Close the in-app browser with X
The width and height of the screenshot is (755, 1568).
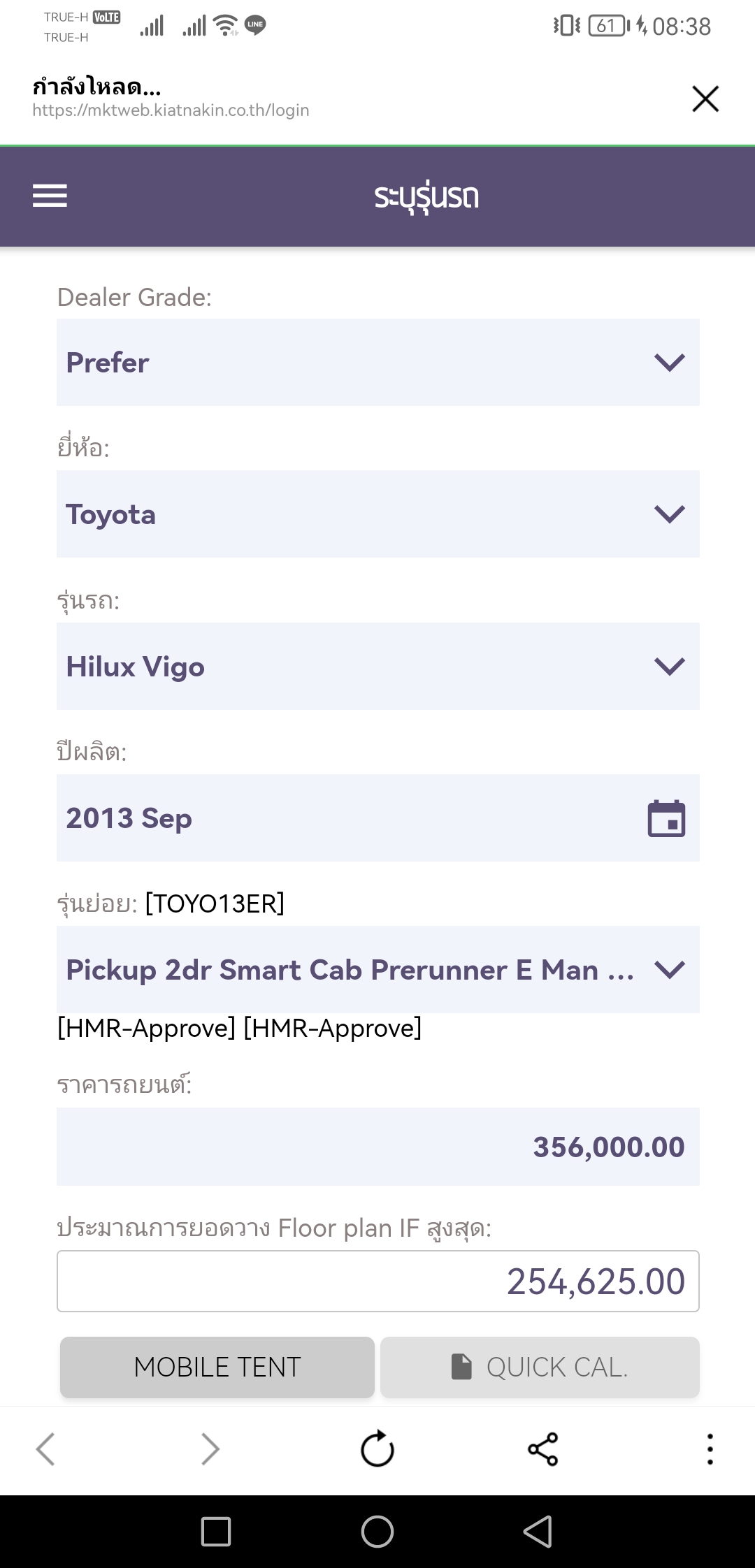click(x=705, y=99)
